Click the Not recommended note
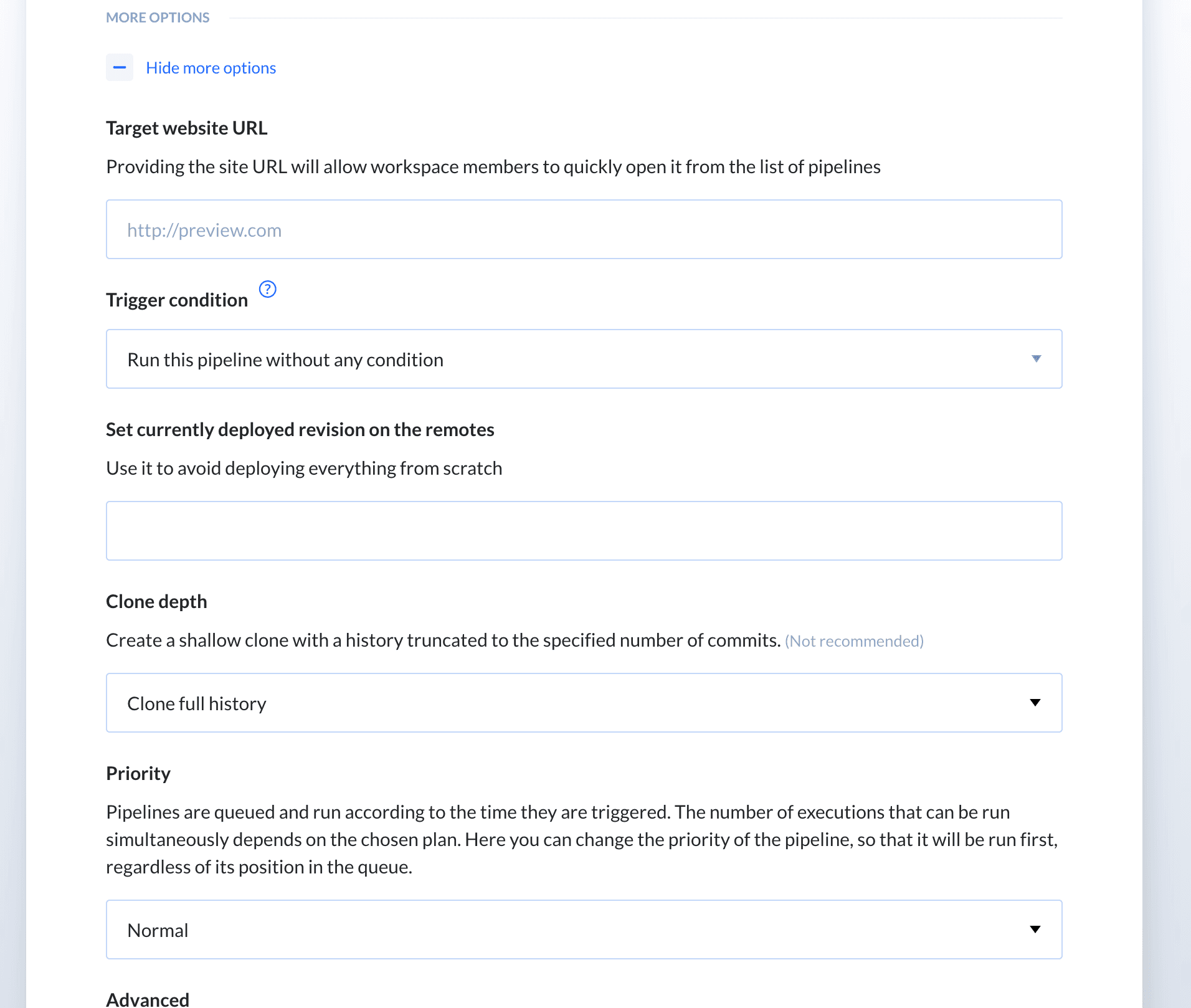This screenshot has height=1008, width=1191. [854, 641]
